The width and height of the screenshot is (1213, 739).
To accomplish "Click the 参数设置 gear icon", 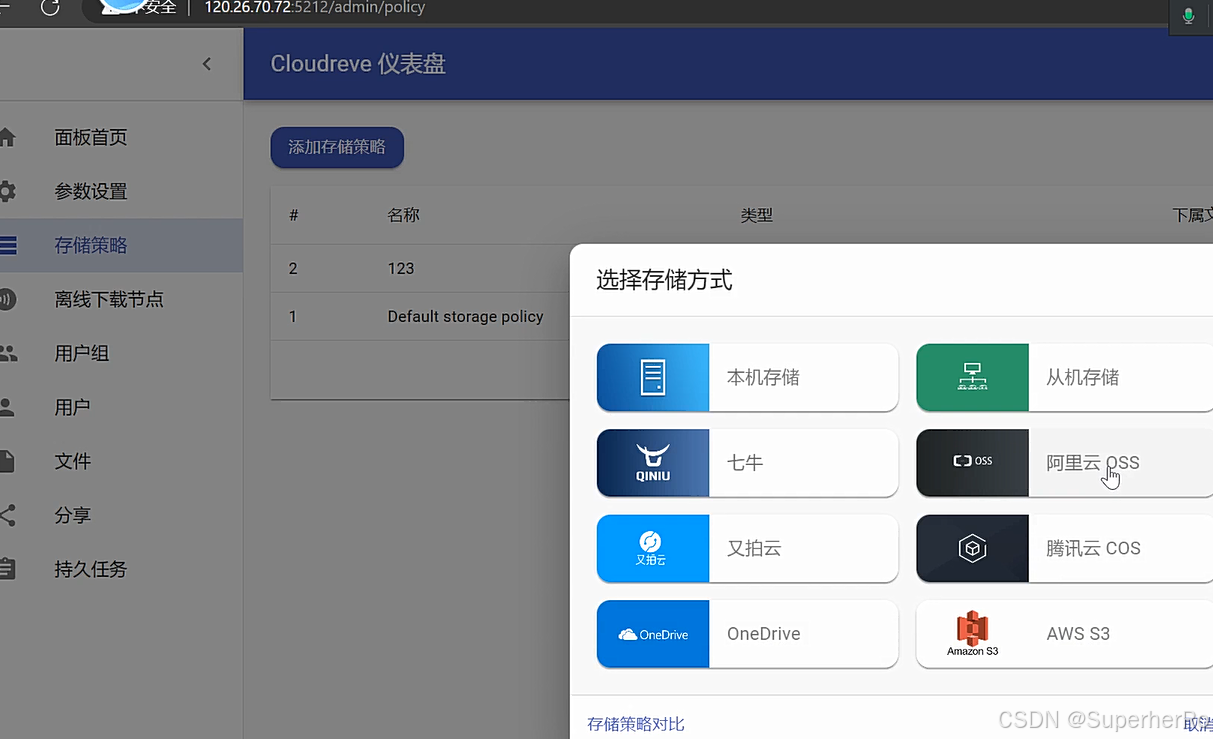I will click(x=7, y=191).
